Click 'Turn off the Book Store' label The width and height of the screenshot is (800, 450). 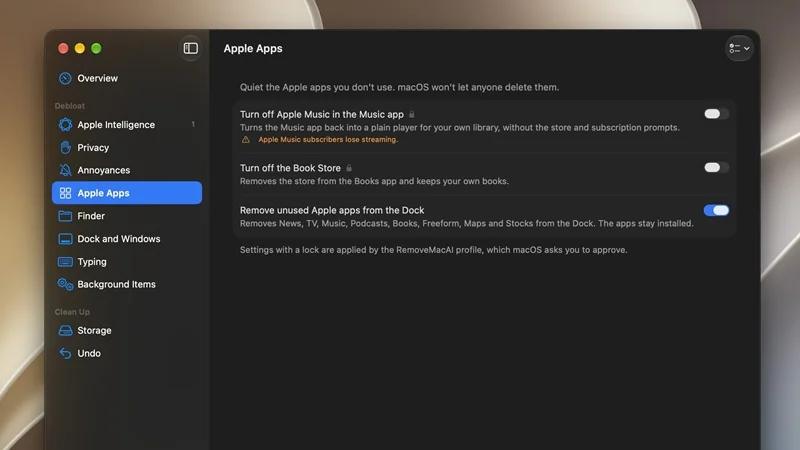[x=290, y=168]
